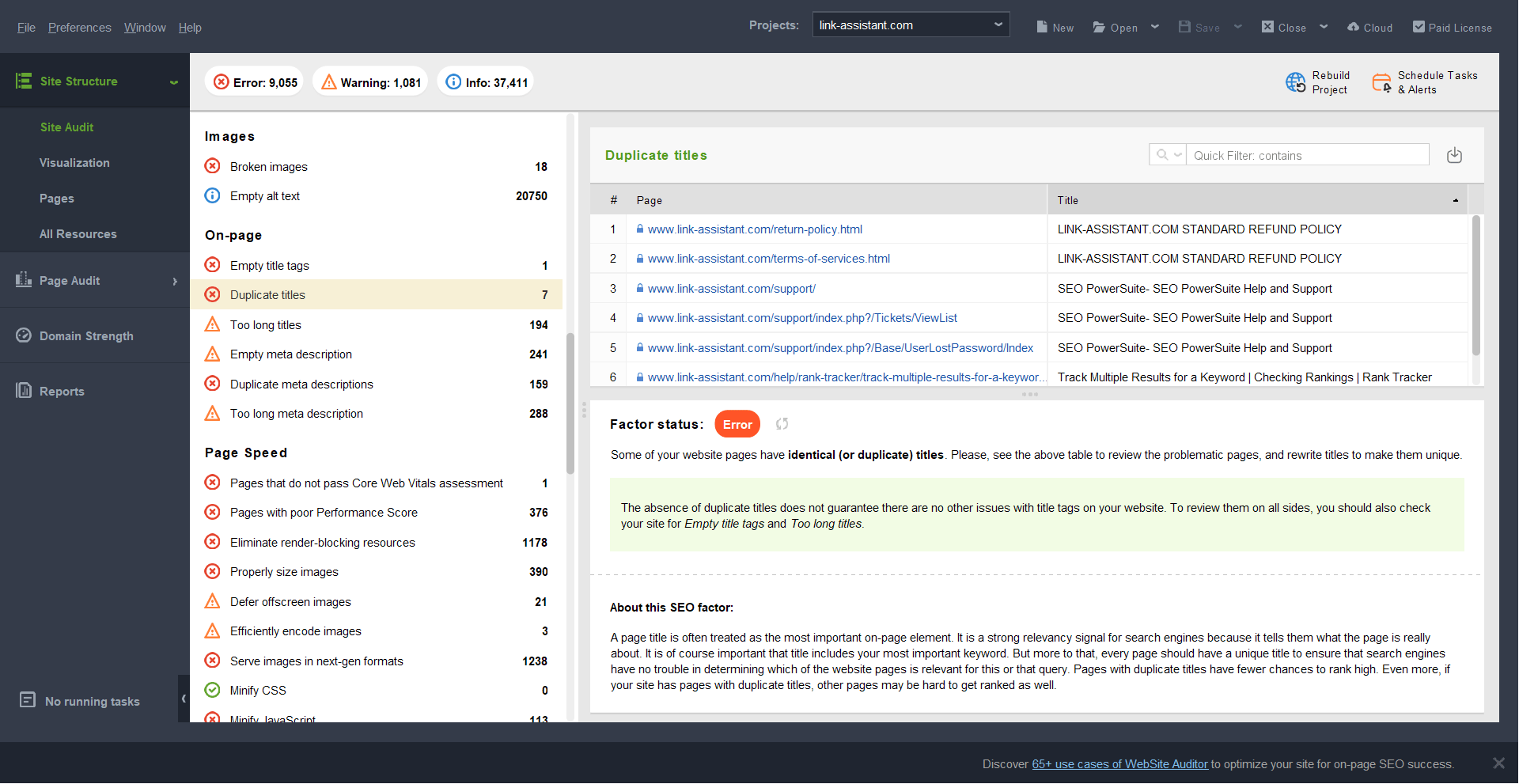The image size is (1519, 784).
Task: Collapse the left sidebar with arrow handle
Action: tap(184, 699)
